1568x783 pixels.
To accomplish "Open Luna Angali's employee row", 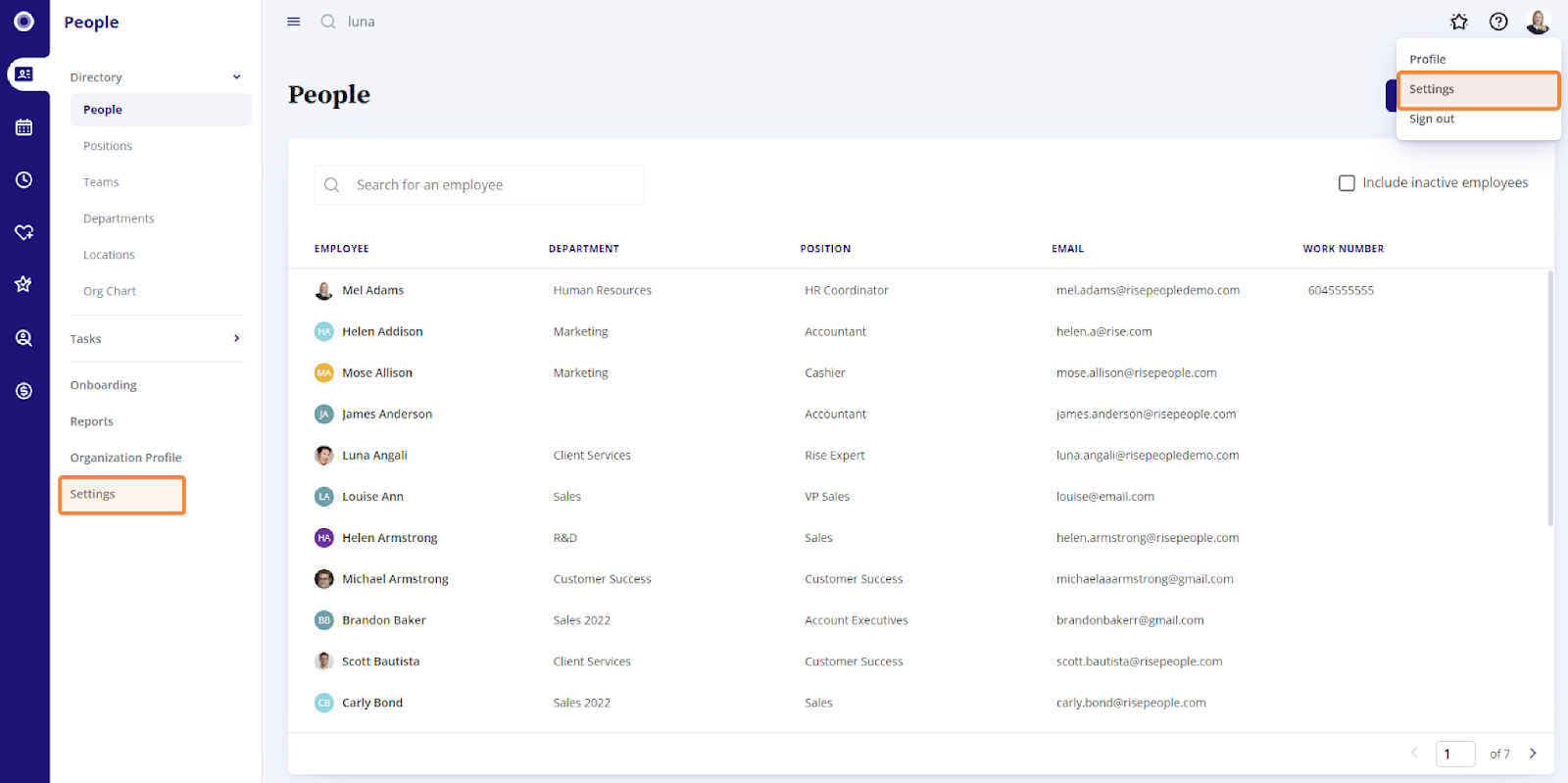I will tap(374, 456).
